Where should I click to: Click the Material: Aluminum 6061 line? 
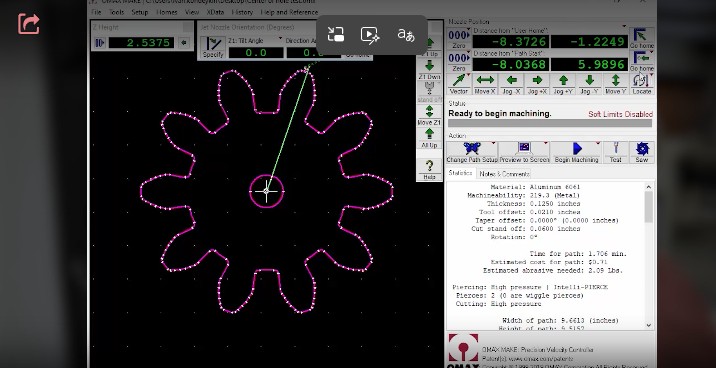[535, 187]
